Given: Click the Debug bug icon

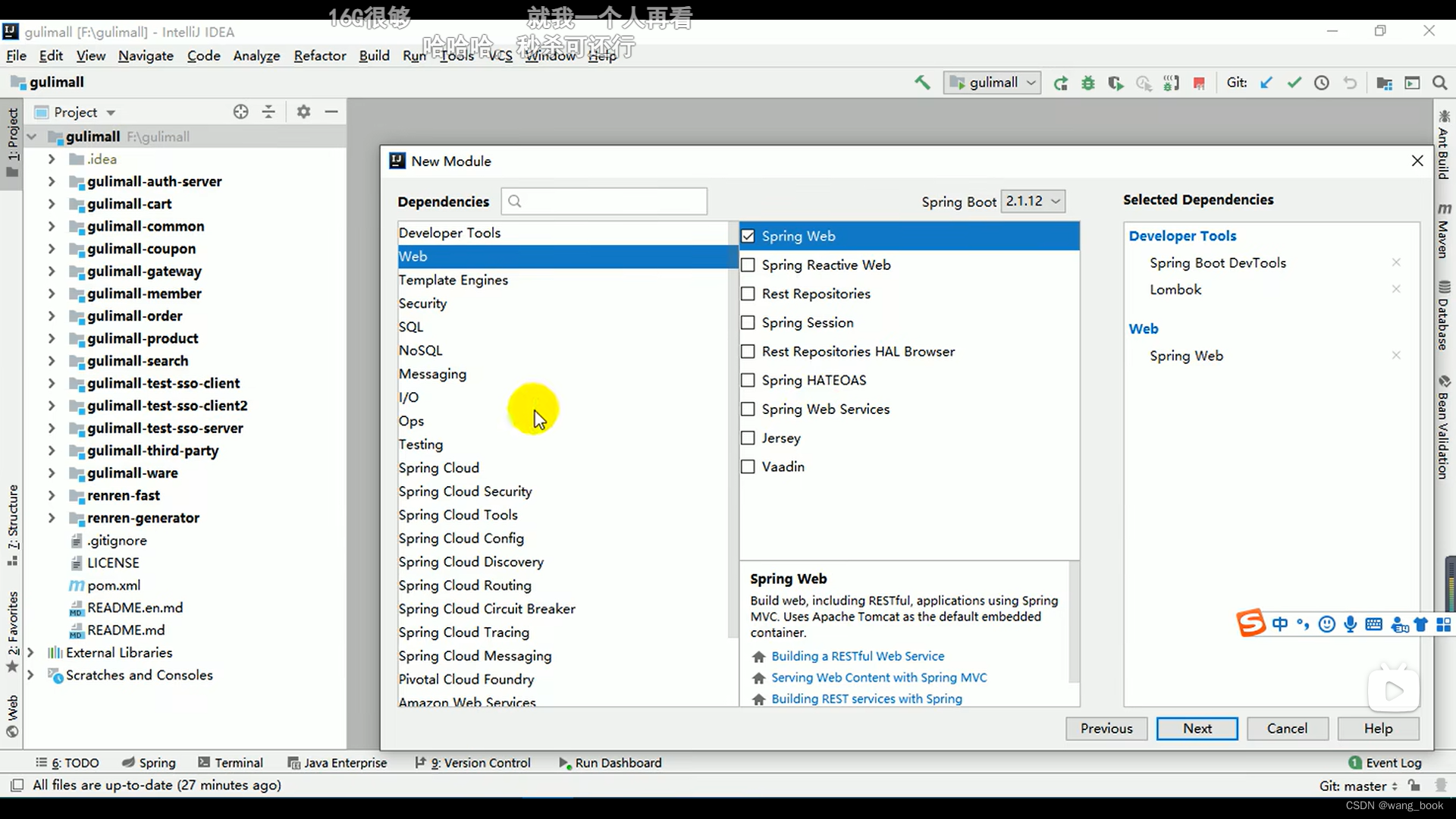Looking at the screenshot, I should (1088, 83).
